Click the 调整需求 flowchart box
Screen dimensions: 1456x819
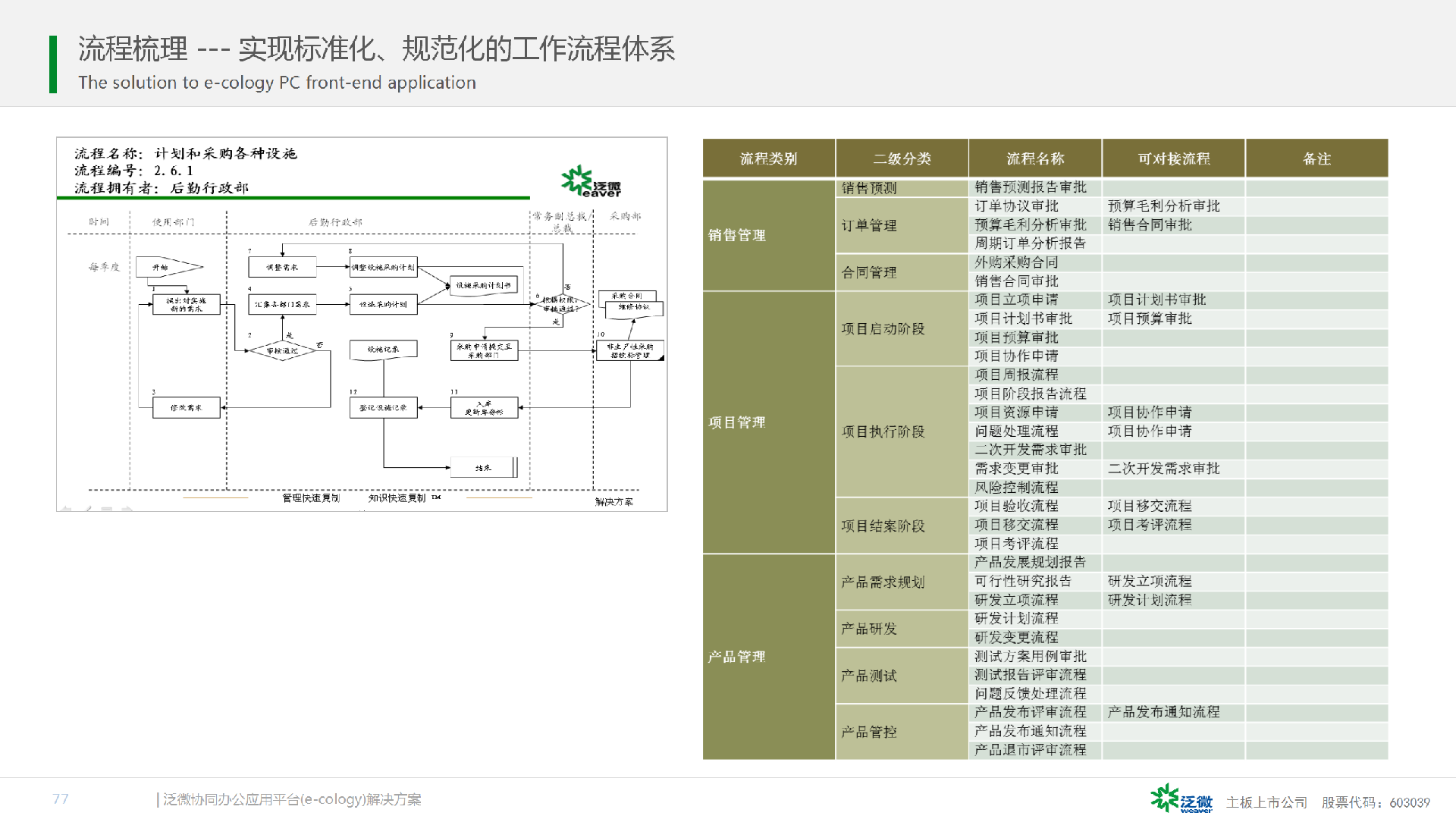[x=282, y=267]
